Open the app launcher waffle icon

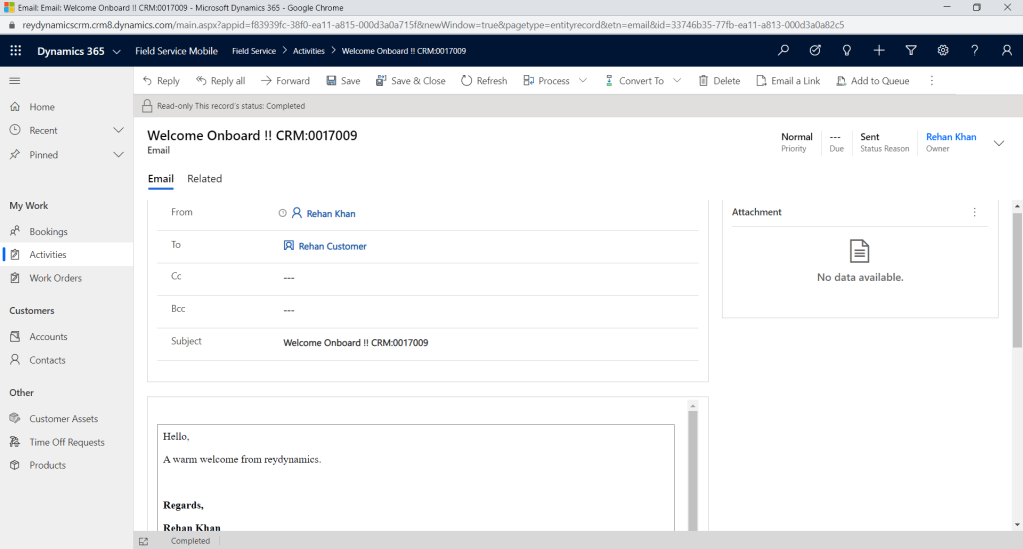(16, 51)
